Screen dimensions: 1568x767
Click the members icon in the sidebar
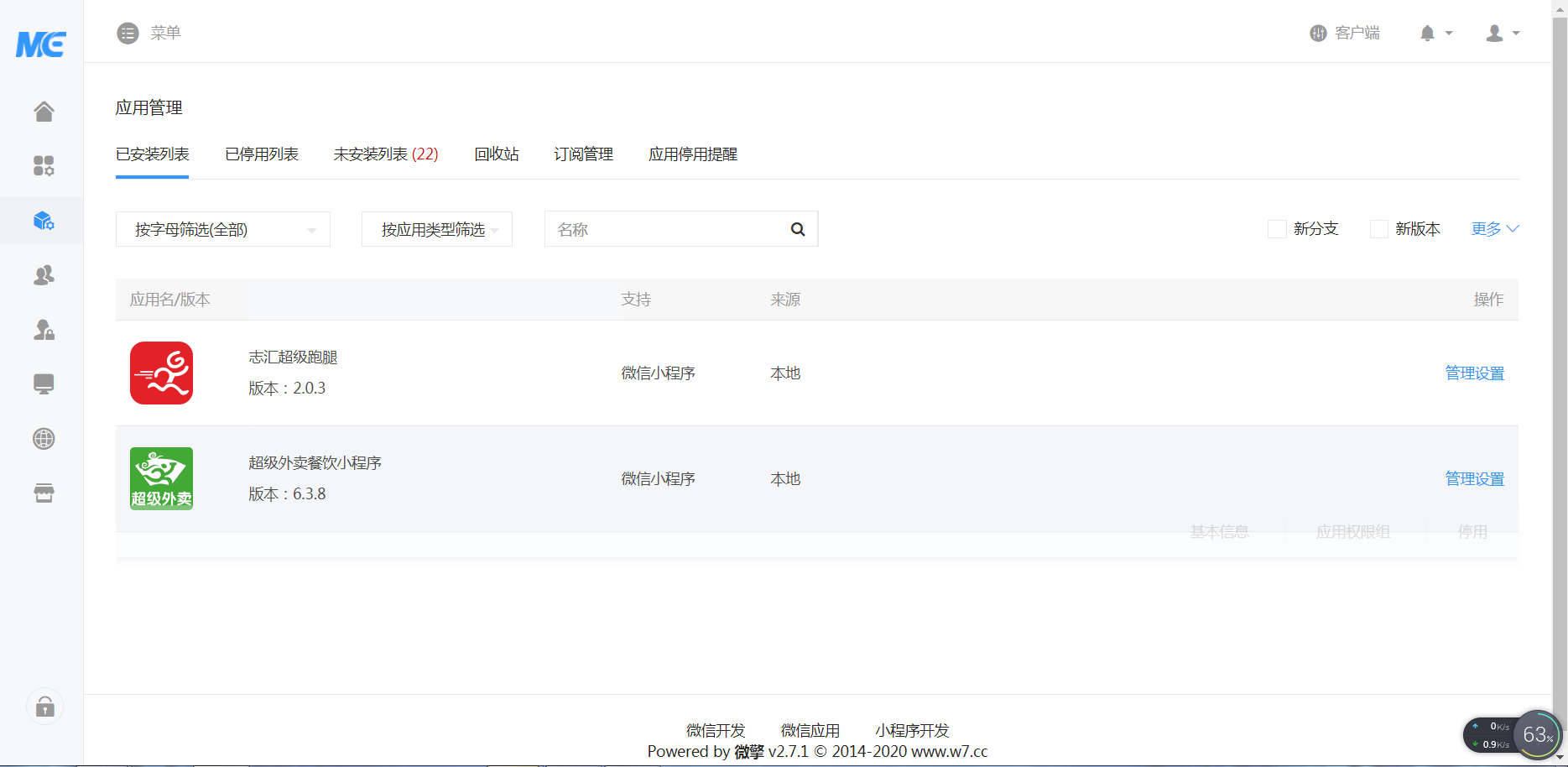[x=43, y=275]
